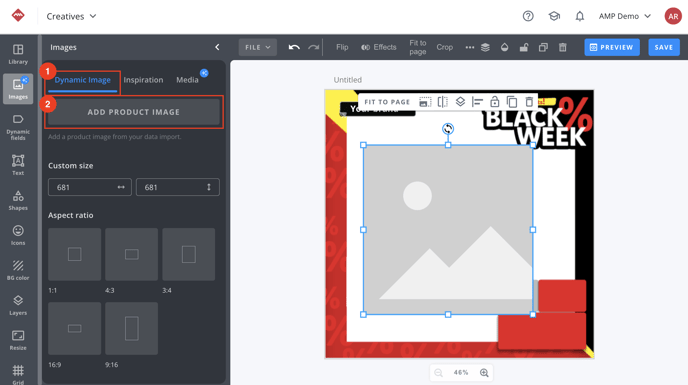Image resolution: width=688 pixels, height=385 pixels.
Task: Click align icon in floating toolbar
Action: tap(477, 102)
